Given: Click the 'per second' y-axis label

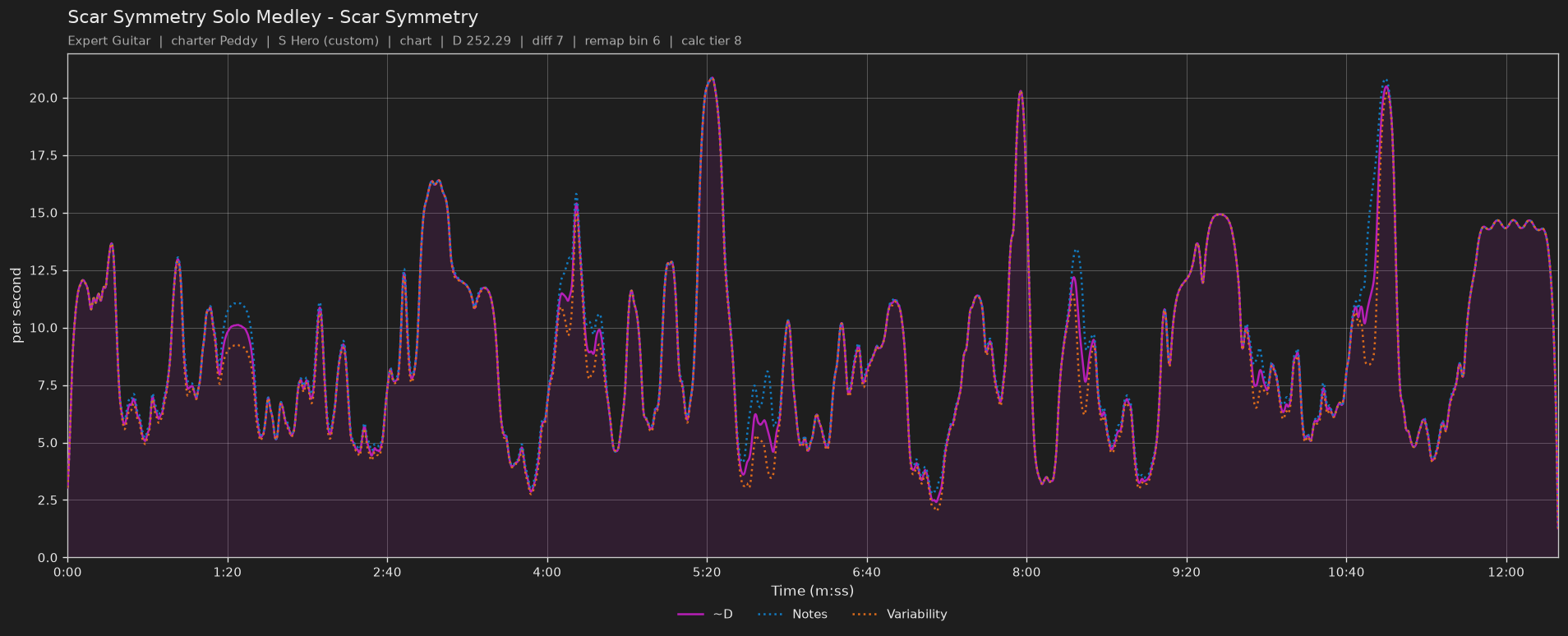Looking at the screenshot, I should (16, 306).
